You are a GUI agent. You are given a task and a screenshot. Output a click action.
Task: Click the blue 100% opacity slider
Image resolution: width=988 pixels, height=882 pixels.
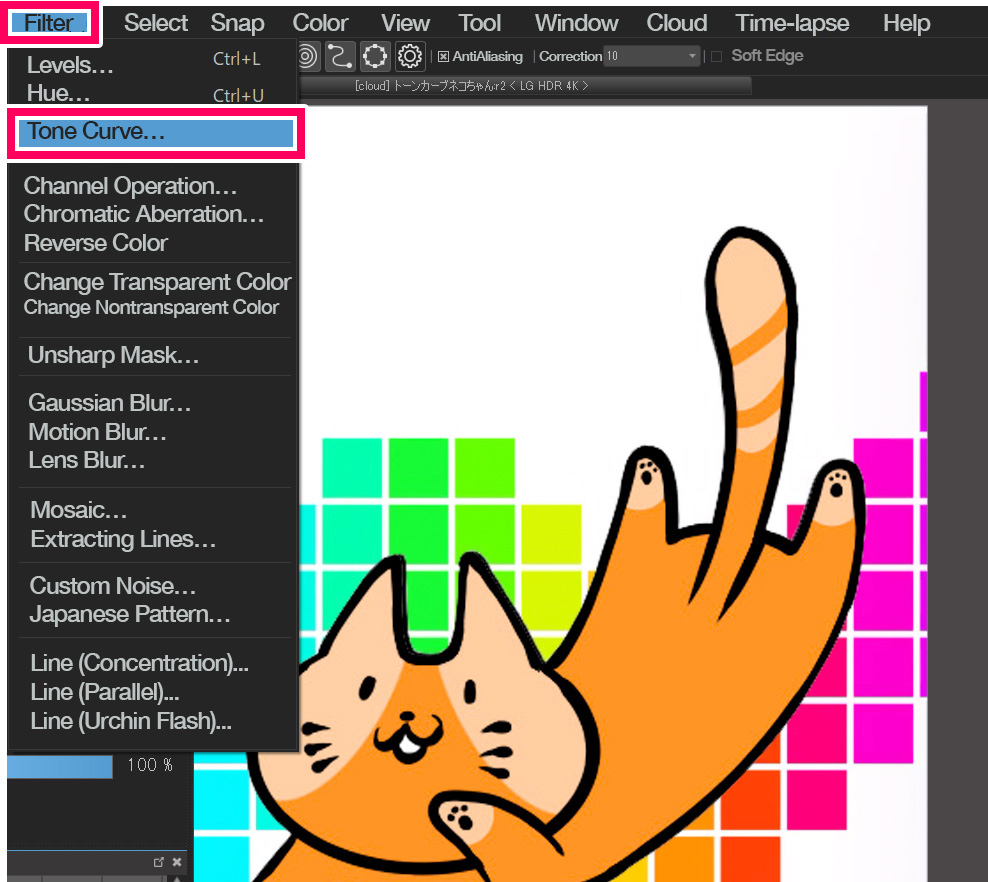(x=60, y=766)
